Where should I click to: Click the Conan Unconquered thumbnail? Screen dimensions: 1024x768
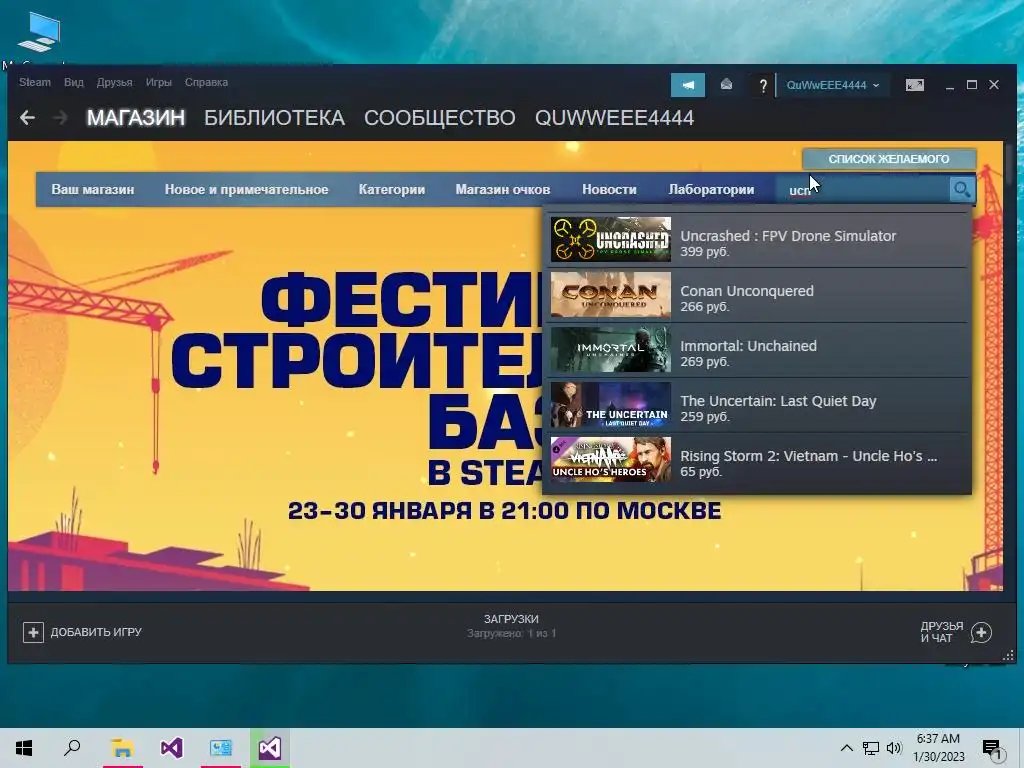tap(611, 295)
